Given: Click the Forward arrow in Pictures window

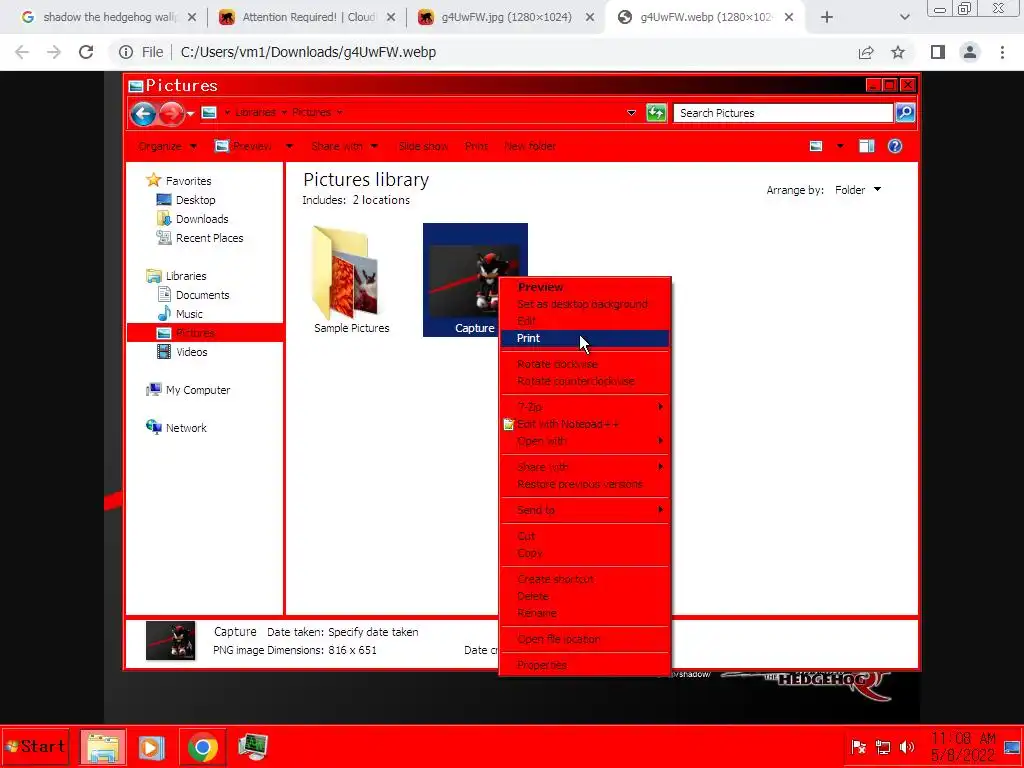Looking at the screenshot, I should (x=171, y=114).
